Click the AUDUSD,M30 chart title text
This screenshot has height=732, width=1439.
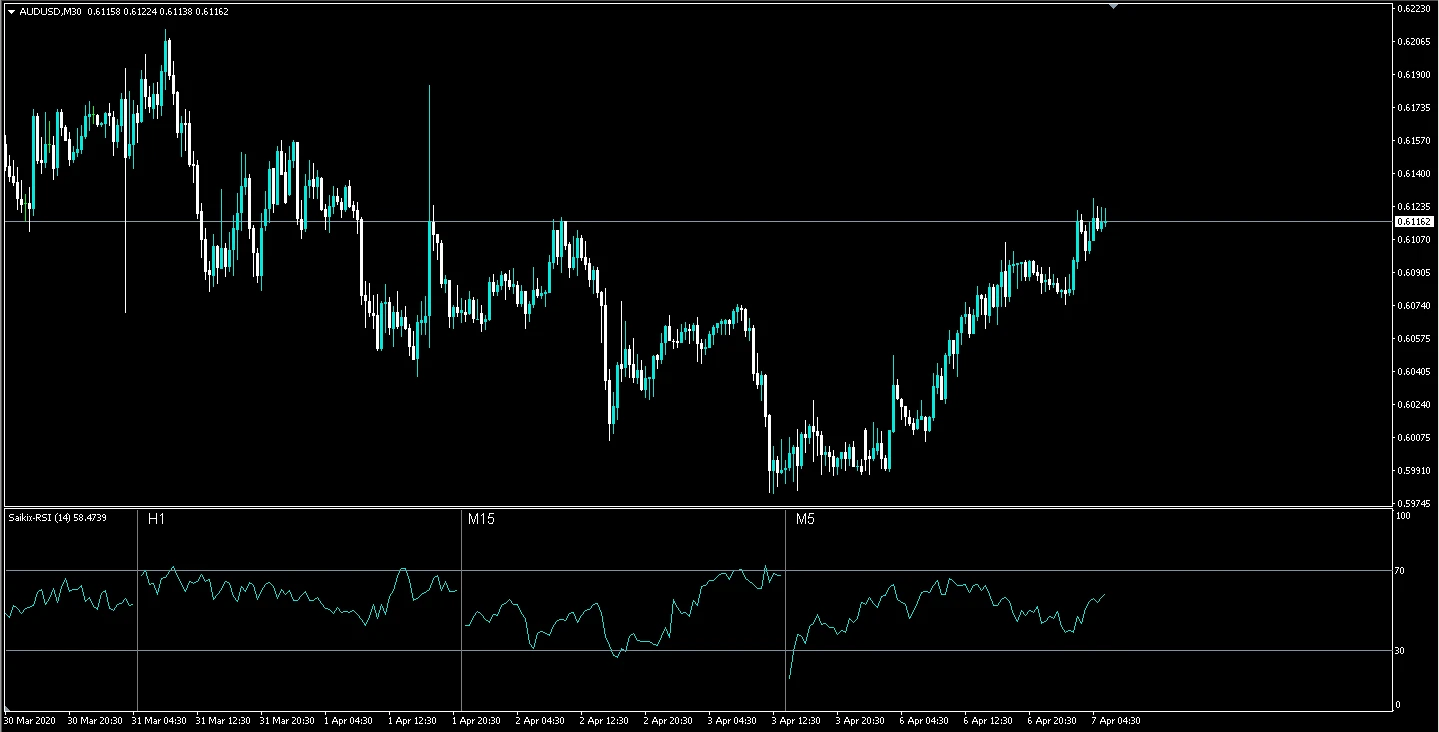[51, 11]
